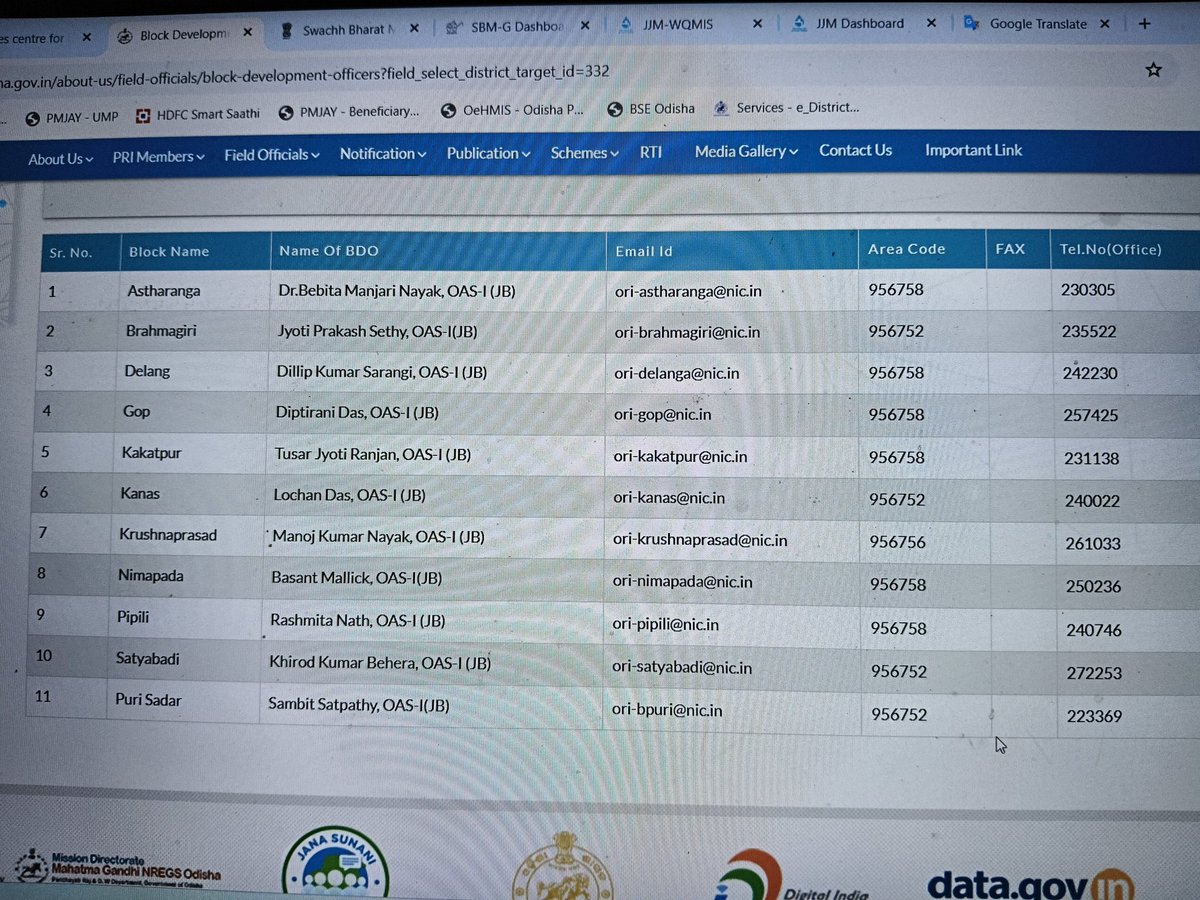Expand the Media Gallery dropdown
This screenshot has height=900, width=1200.
746,151
